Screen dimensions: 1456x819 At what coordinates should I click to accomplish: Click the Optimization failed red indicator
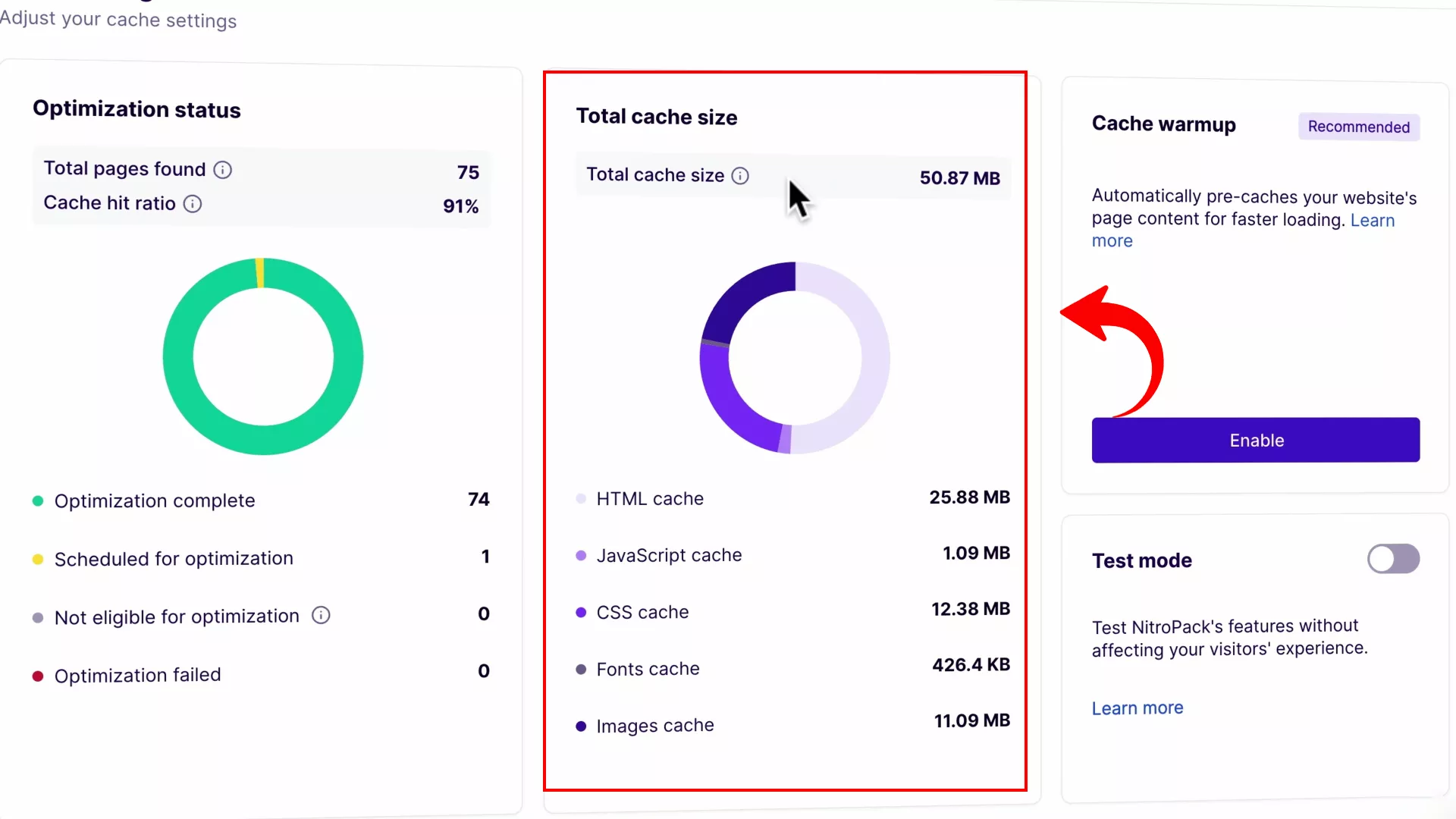click(x=37, y=676)
